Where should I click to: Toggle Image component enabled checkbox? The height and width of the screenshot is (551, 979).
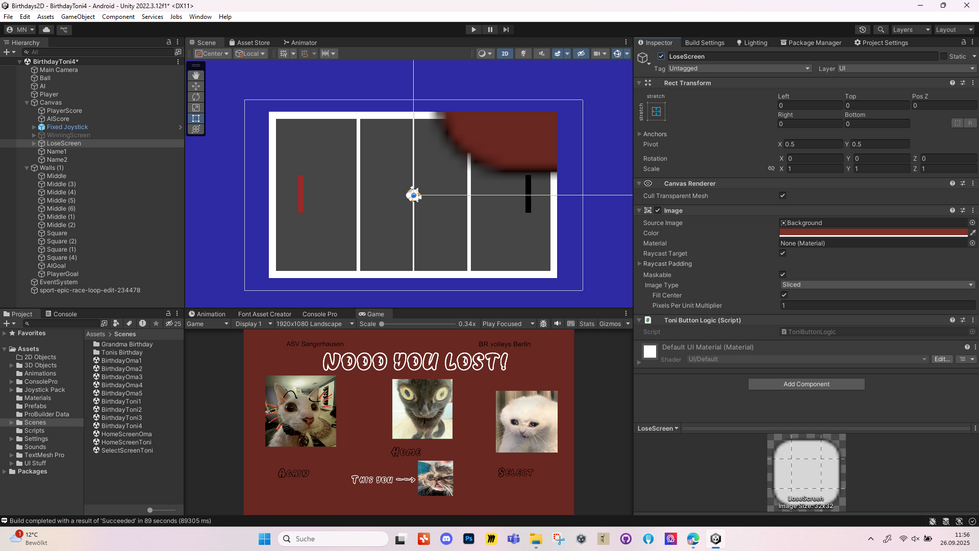tap(657, 210)
